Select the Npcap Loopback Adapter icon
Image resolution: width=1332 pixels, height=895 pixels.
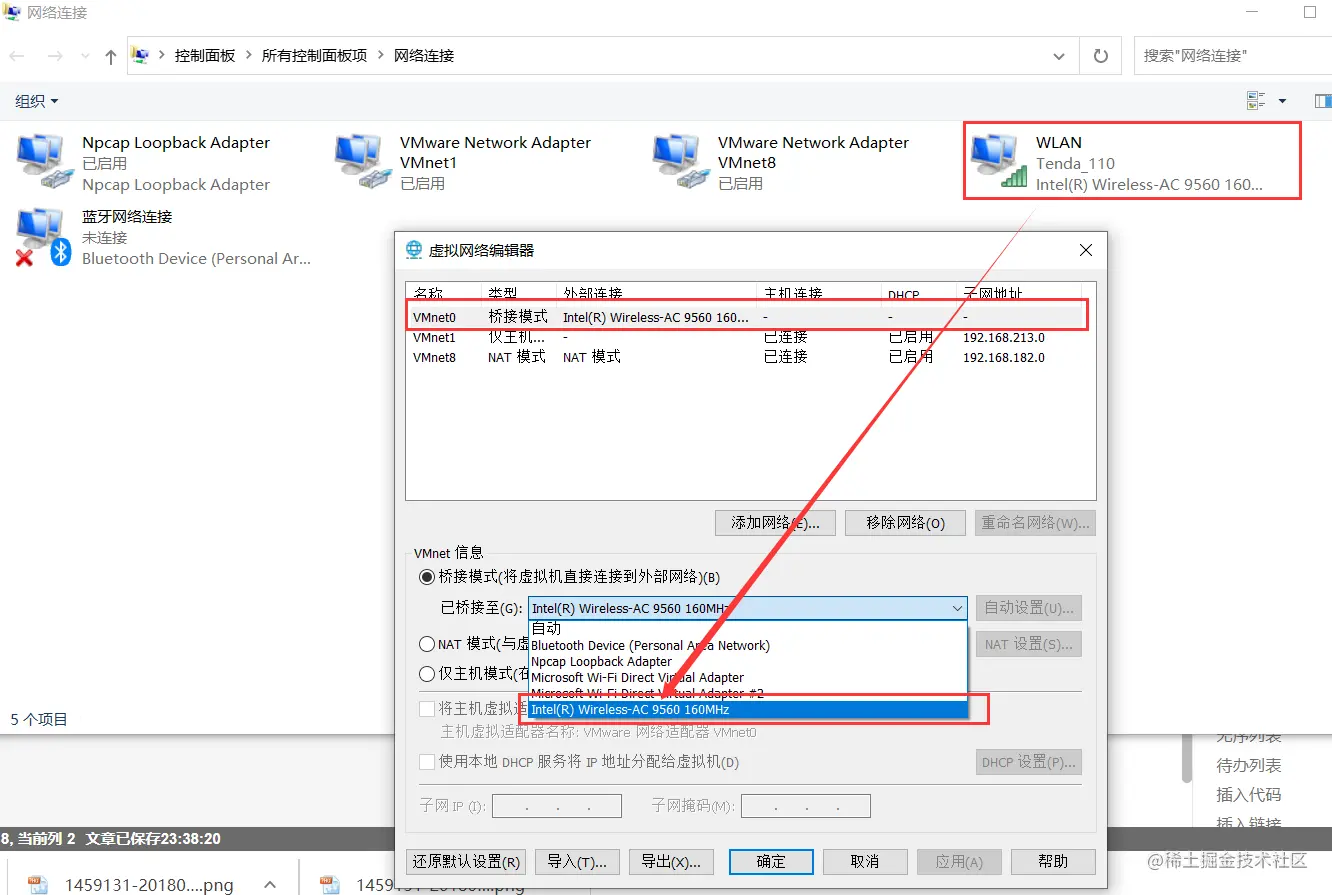(45, 162)
